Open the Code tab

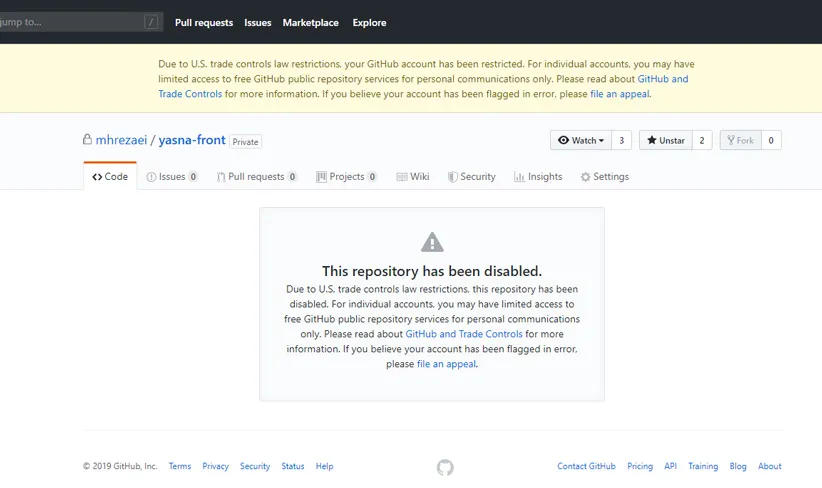tap(110, 177)
